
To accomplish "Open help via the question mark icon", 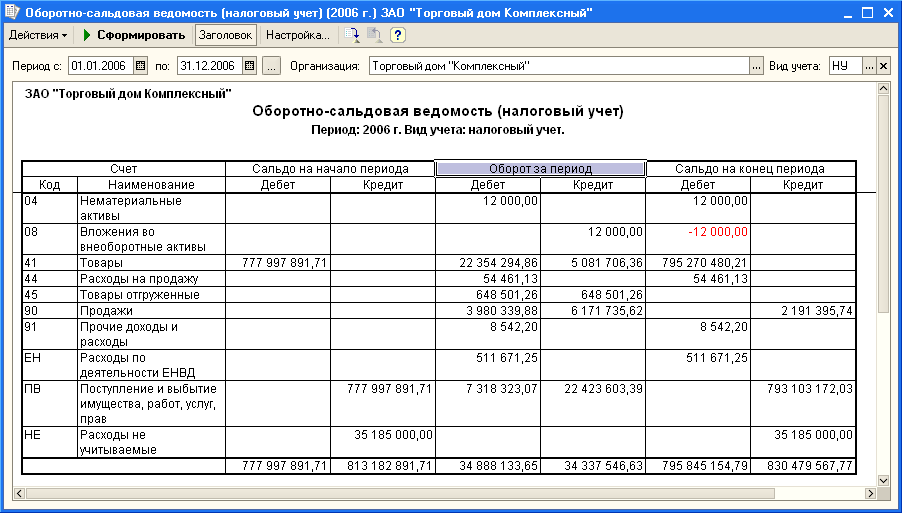I will (x=398, y=35).
